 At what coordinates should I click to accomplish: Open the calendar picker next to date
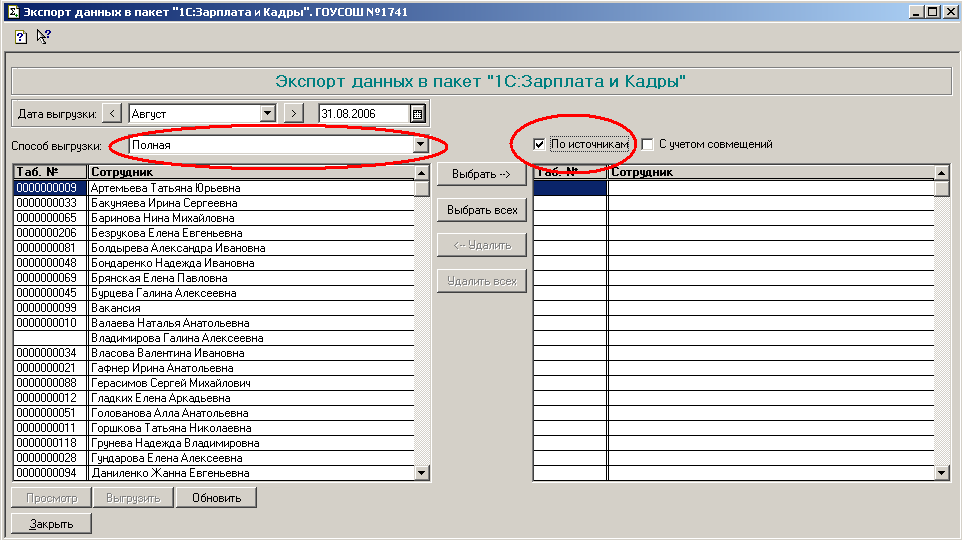pos(417,113)
